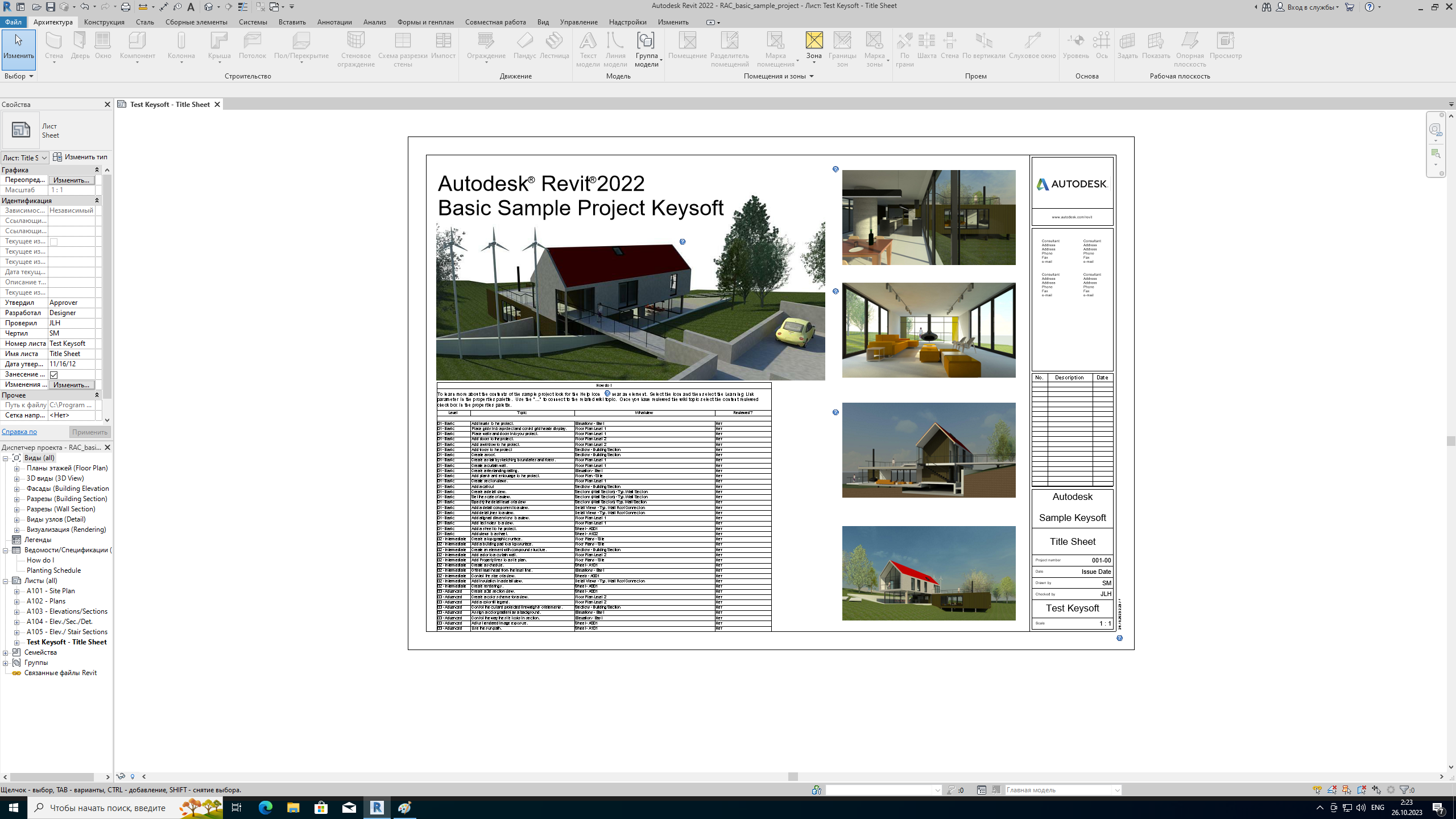Select the Уровень level tool
1456x819 pixels.
tap(1076, 45)
